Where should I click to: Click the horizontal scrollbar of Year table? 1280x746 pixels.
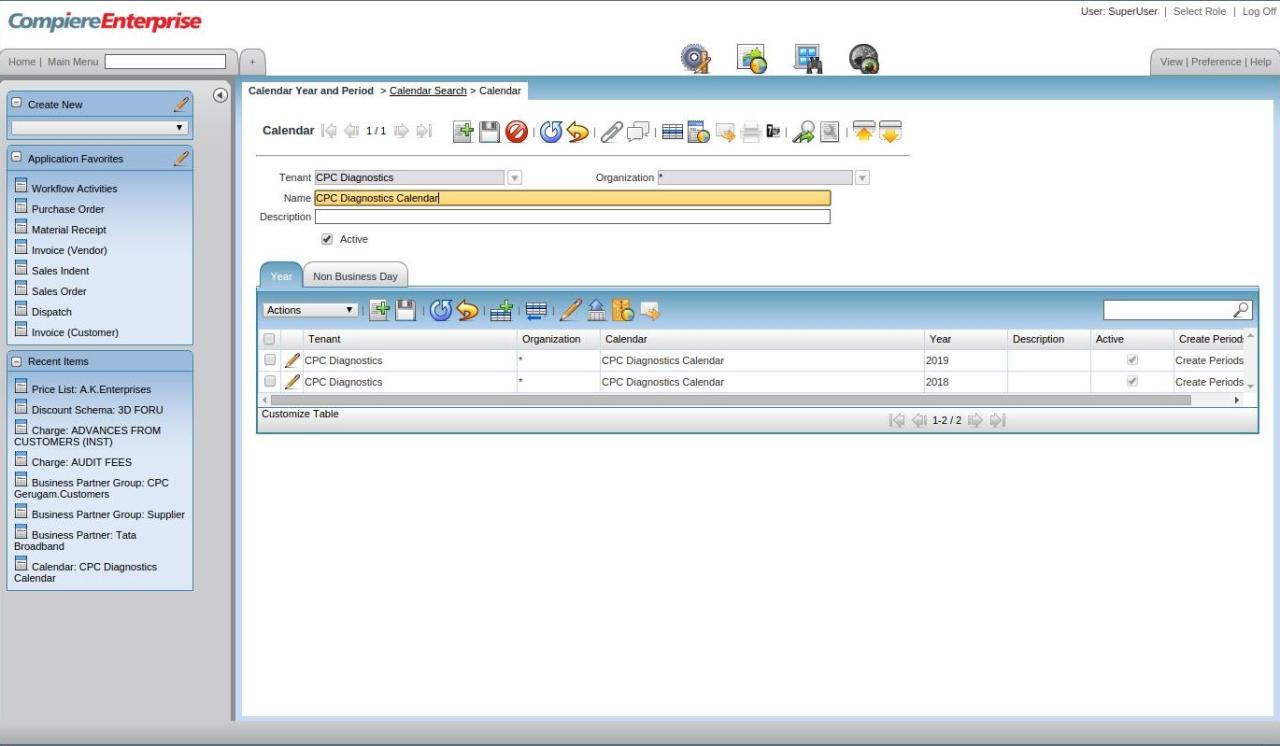point(731,399)
